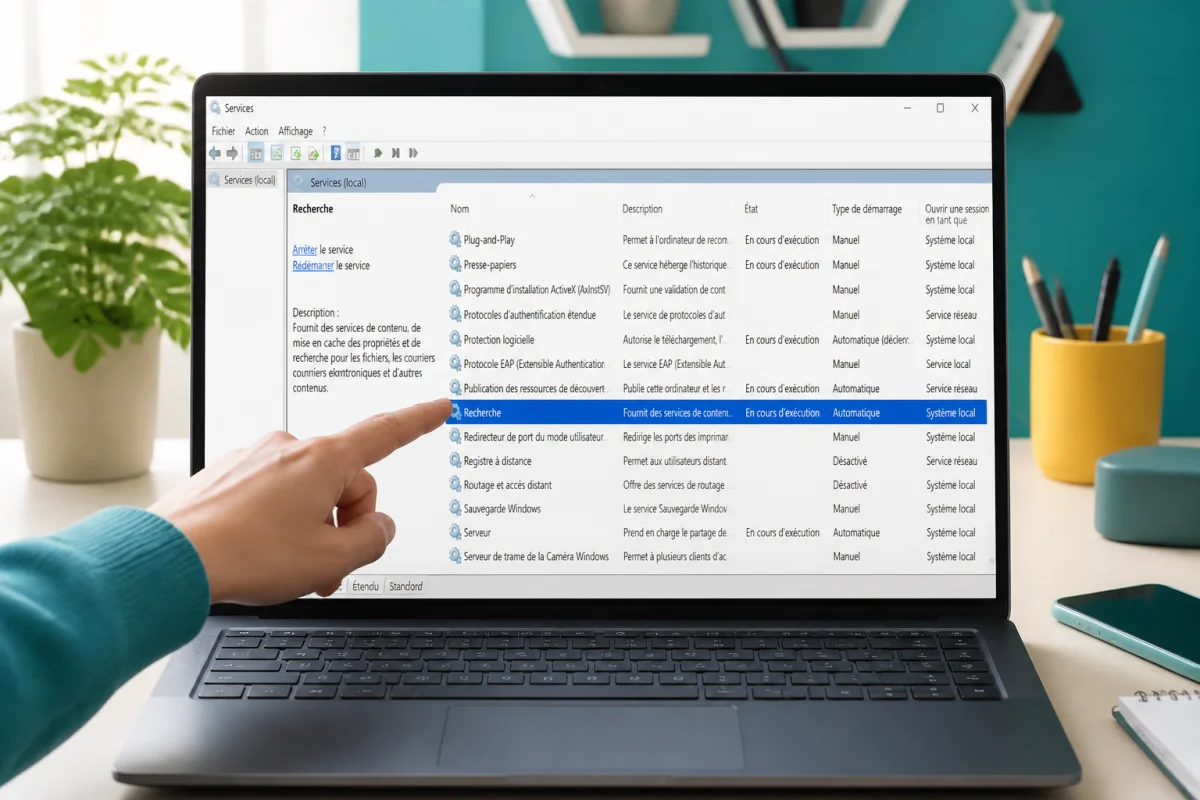Image resolution: width=1200 pixels, height=800 pixels.
Task: Switch to the Standard tab
Action: point(405,586)
